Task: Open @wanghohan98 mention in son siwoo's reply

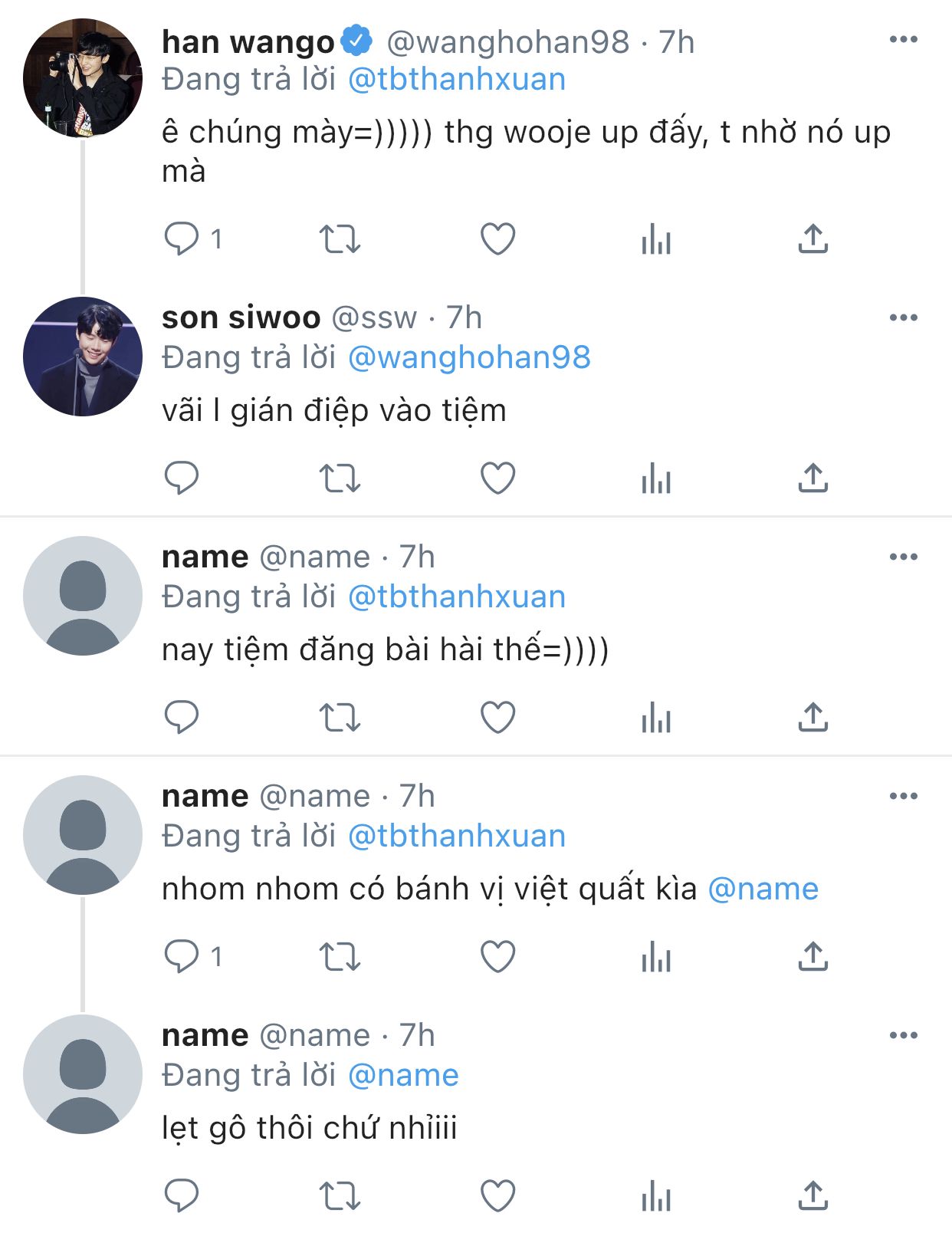Action: coord(469,357)
